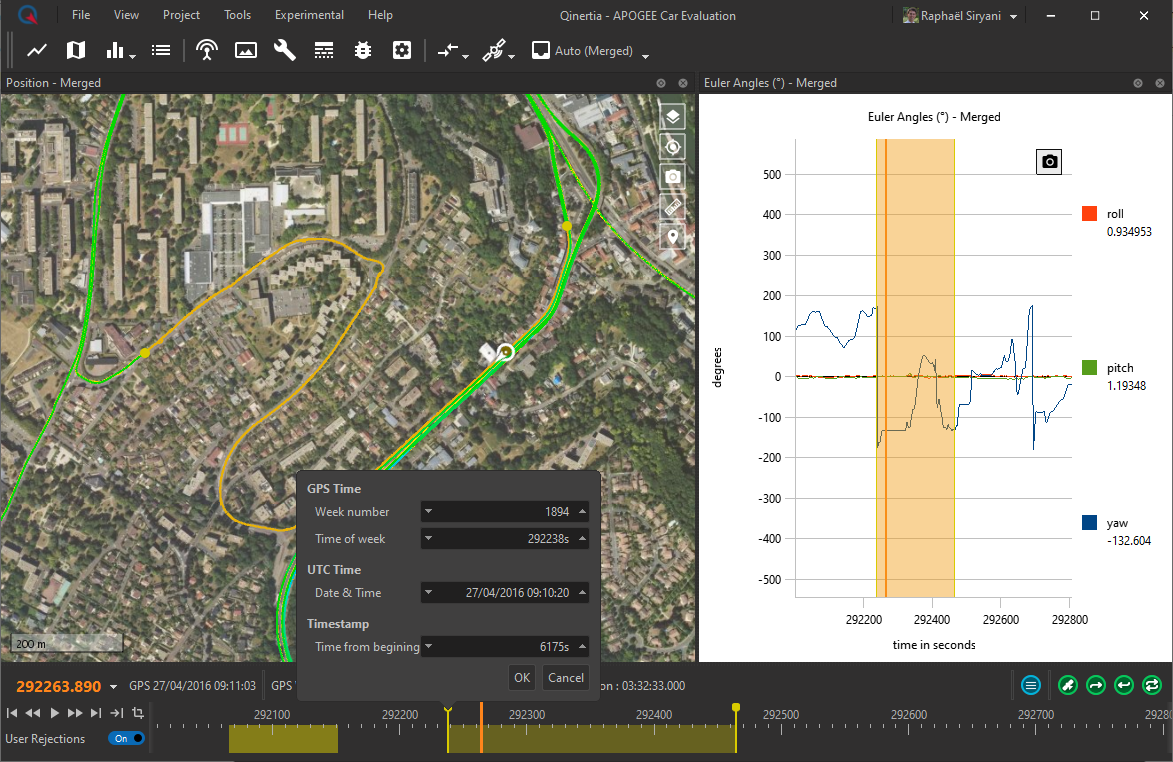
Task: Toggle the yaw series in the legend
Action: [1089, 522]
